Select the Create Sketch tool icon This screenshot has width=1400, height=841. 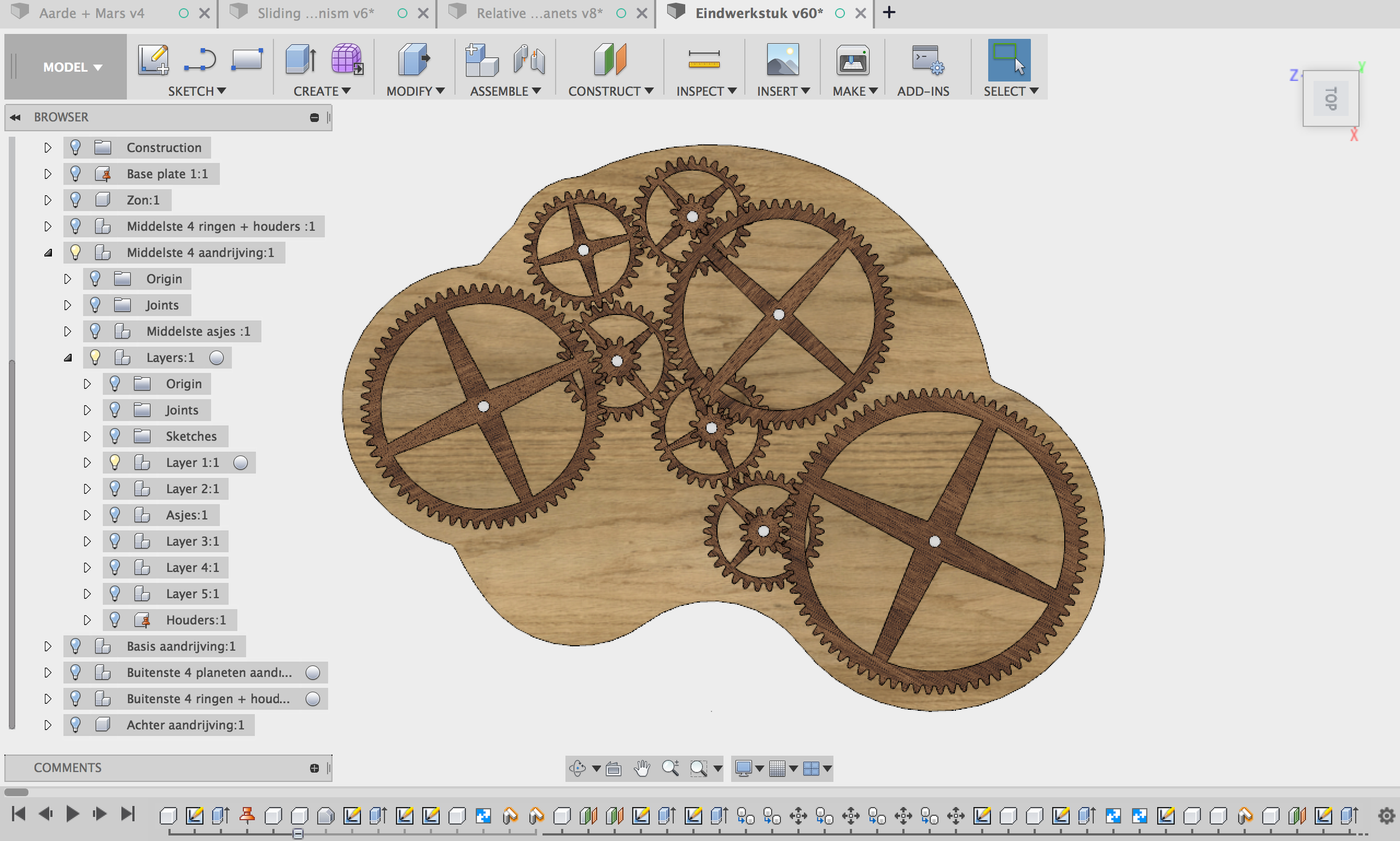[x=153, y=60]
